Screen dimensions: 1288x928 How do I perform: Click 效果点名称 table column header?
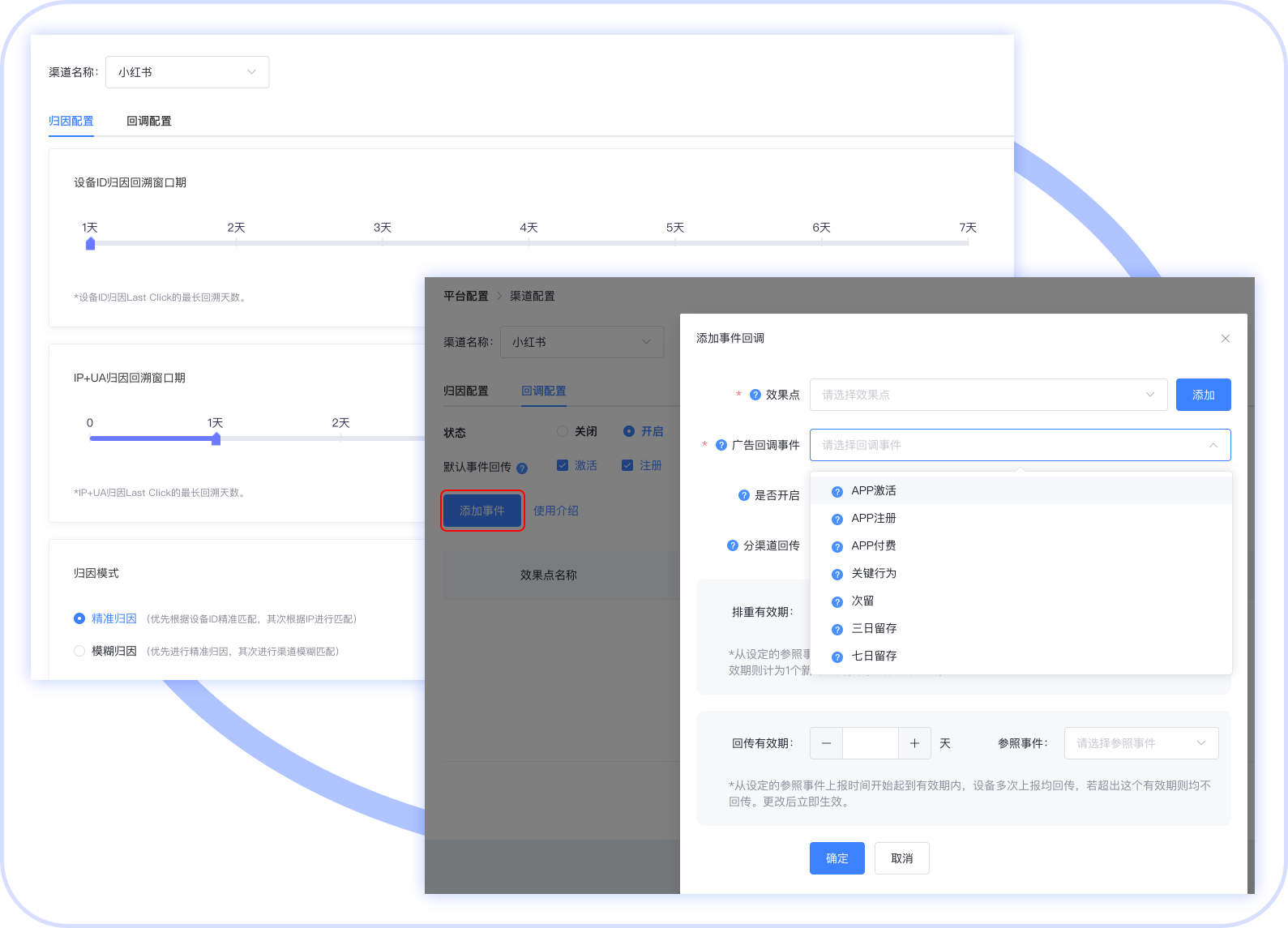[549, 575]
